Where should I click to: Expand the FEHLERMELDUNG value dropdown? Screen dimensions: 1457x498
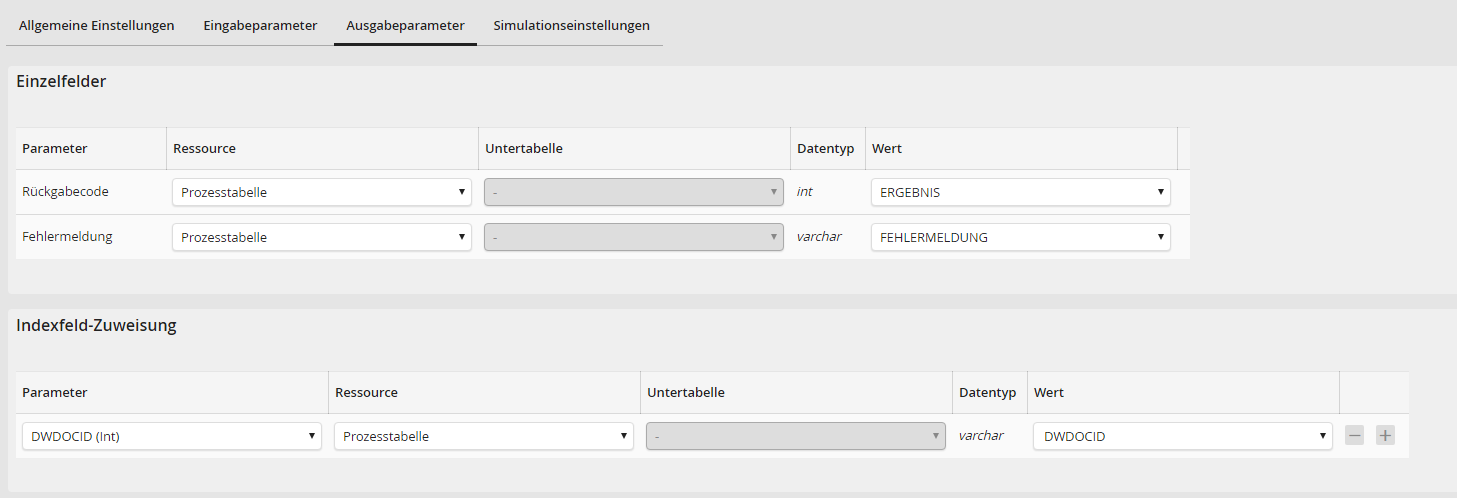coord(1020,237)
